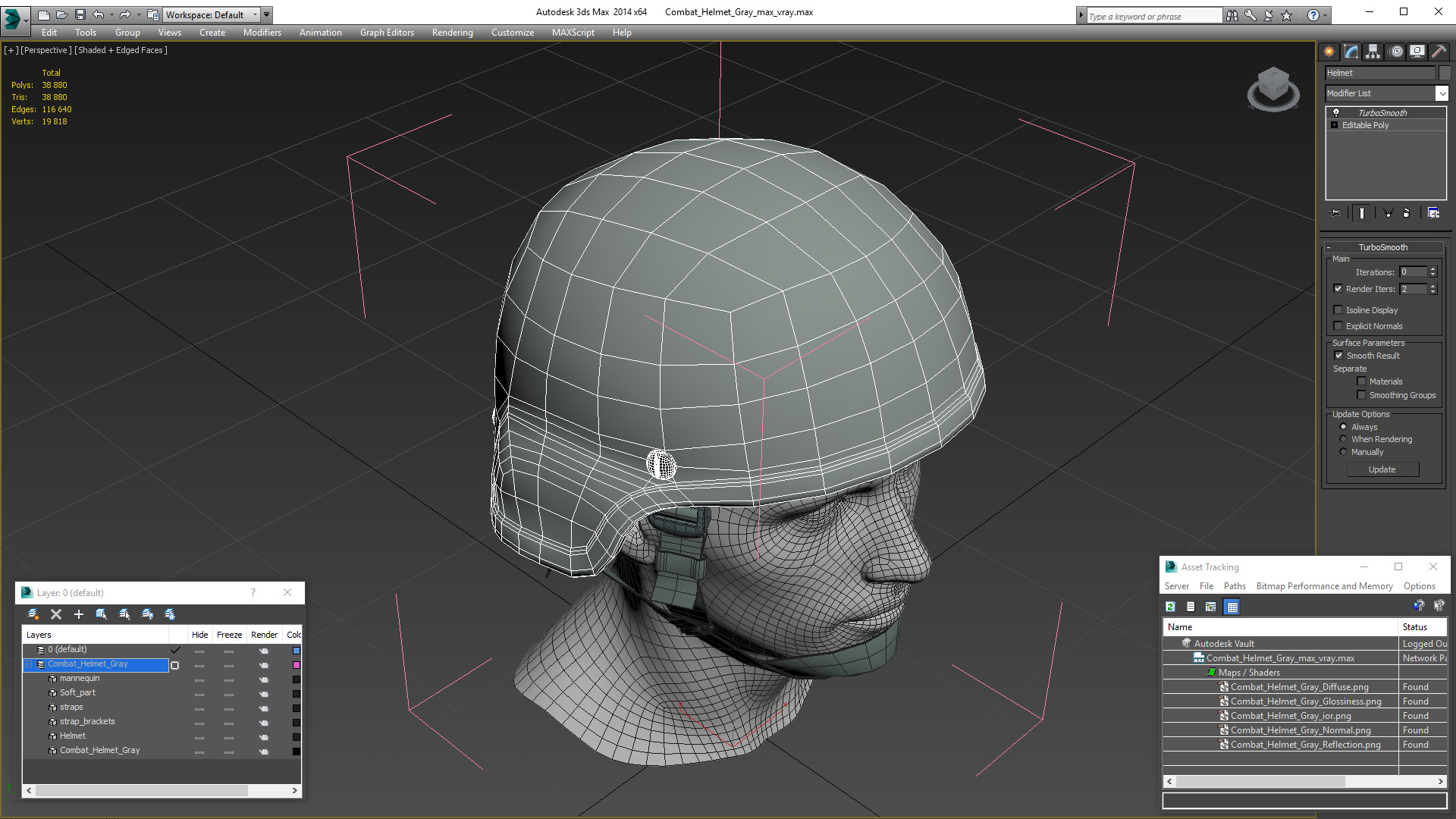Click Freeze/Unfreeze All Layers icon
1456x819 pixels.
170,614
